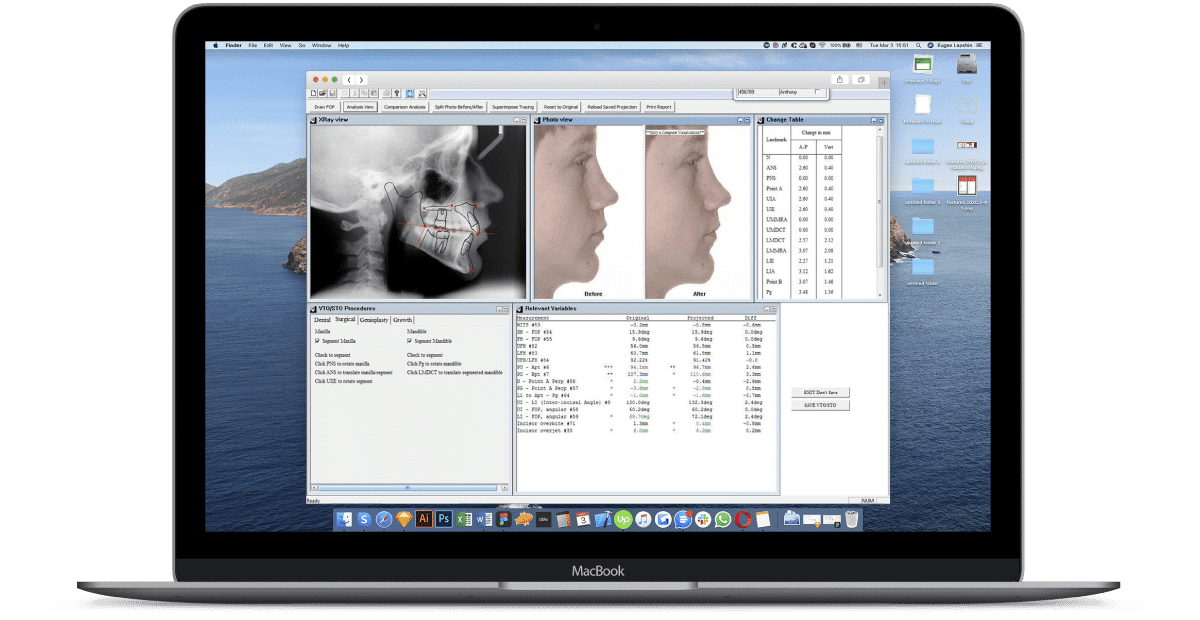Screen dimensions: 1200x620
Task: Click the LMDCT row in Change Table
Action: click(802, 240)
